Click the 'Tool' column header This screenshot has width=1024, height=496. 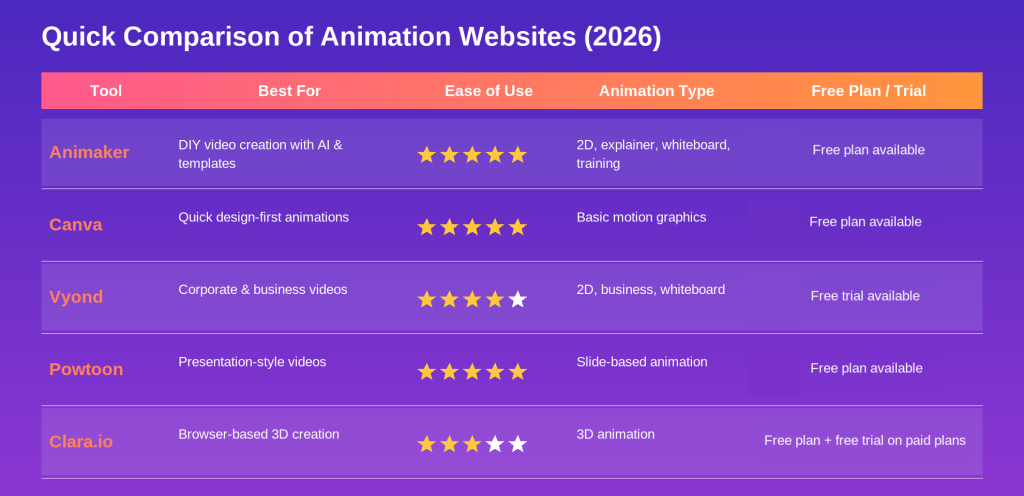pos(106,91)
